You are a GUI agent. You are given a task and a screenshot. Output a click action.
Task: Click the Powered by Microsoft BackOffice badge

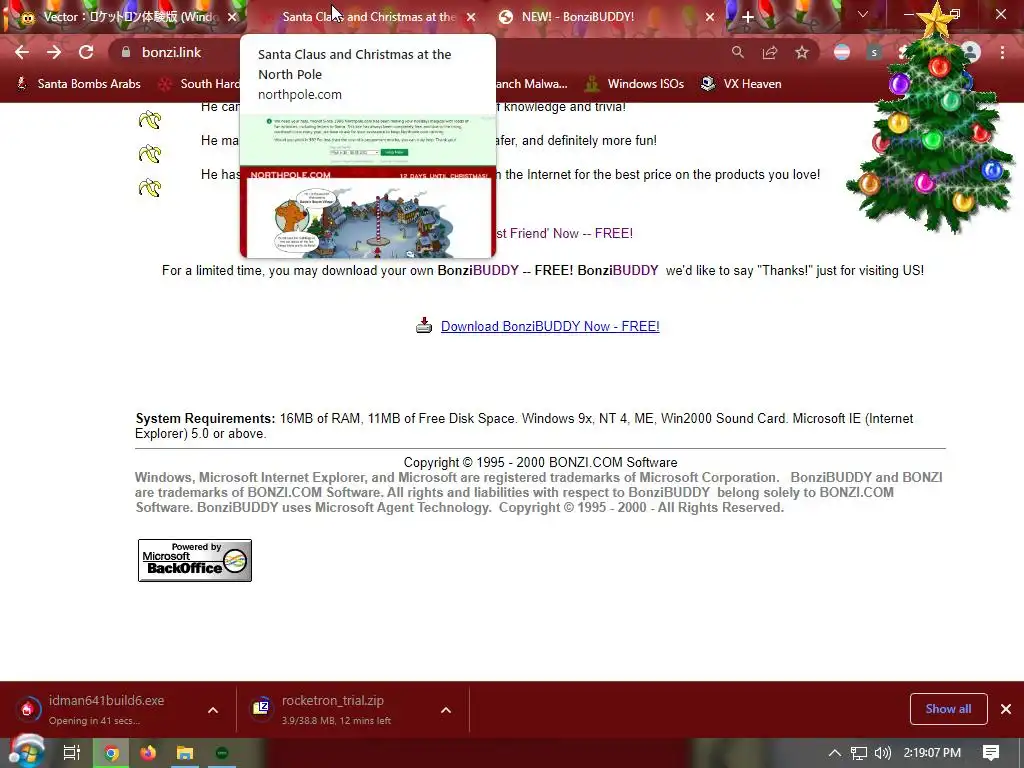[195, 560]
